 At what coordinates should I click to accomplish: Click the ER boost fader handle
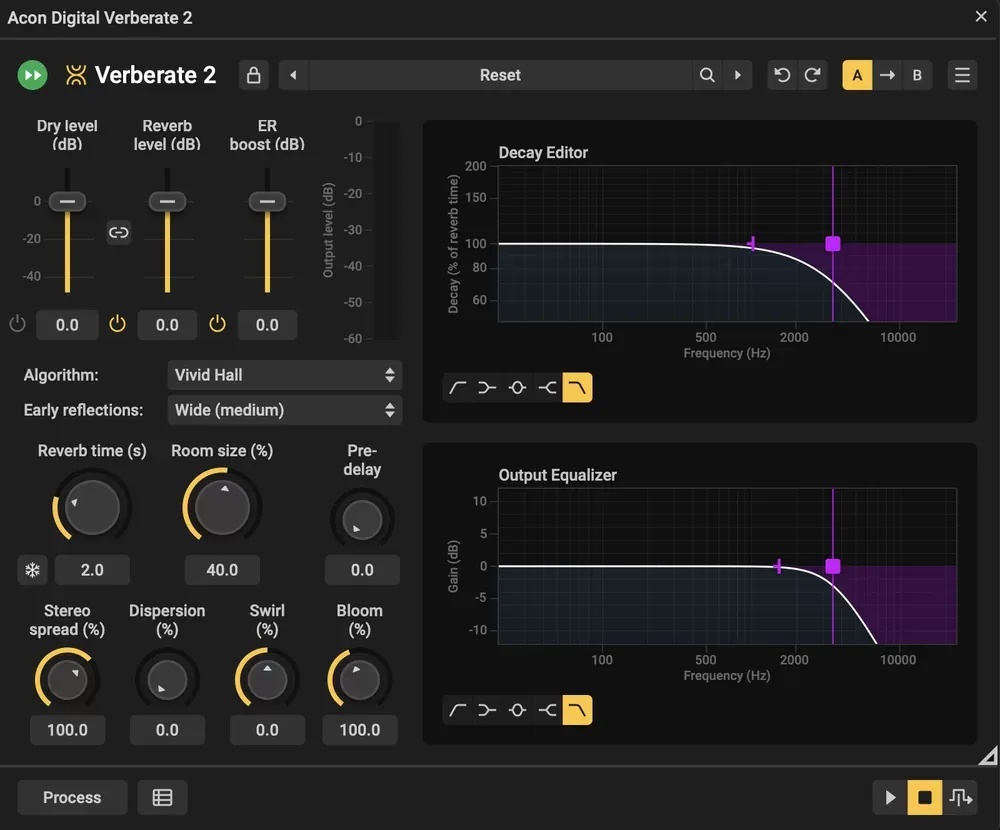point(267,202)
